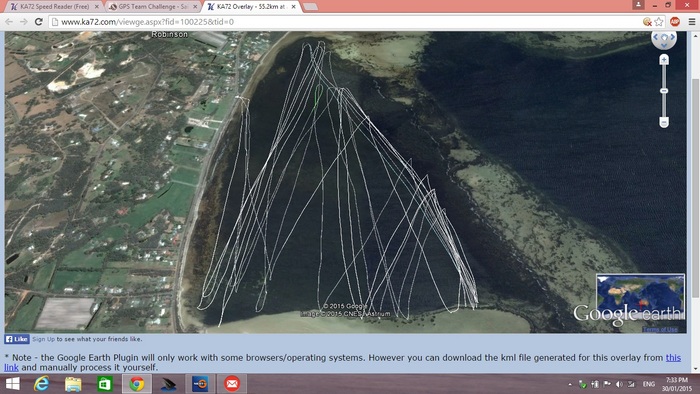Switch to KA72 Speed Reader (Free) tab
700x394 pixels.
(x=54, y=7)
